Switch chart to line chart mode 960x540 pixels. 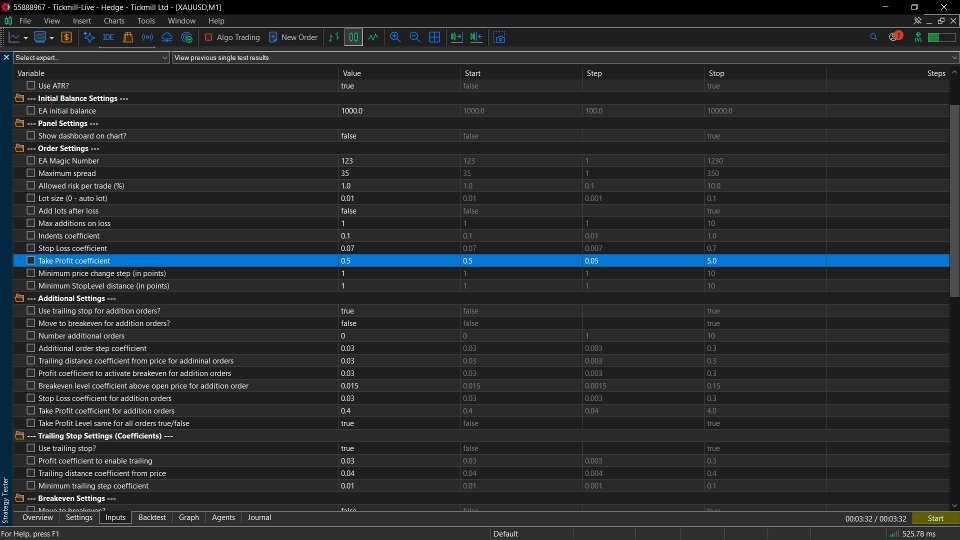(373, 37)
